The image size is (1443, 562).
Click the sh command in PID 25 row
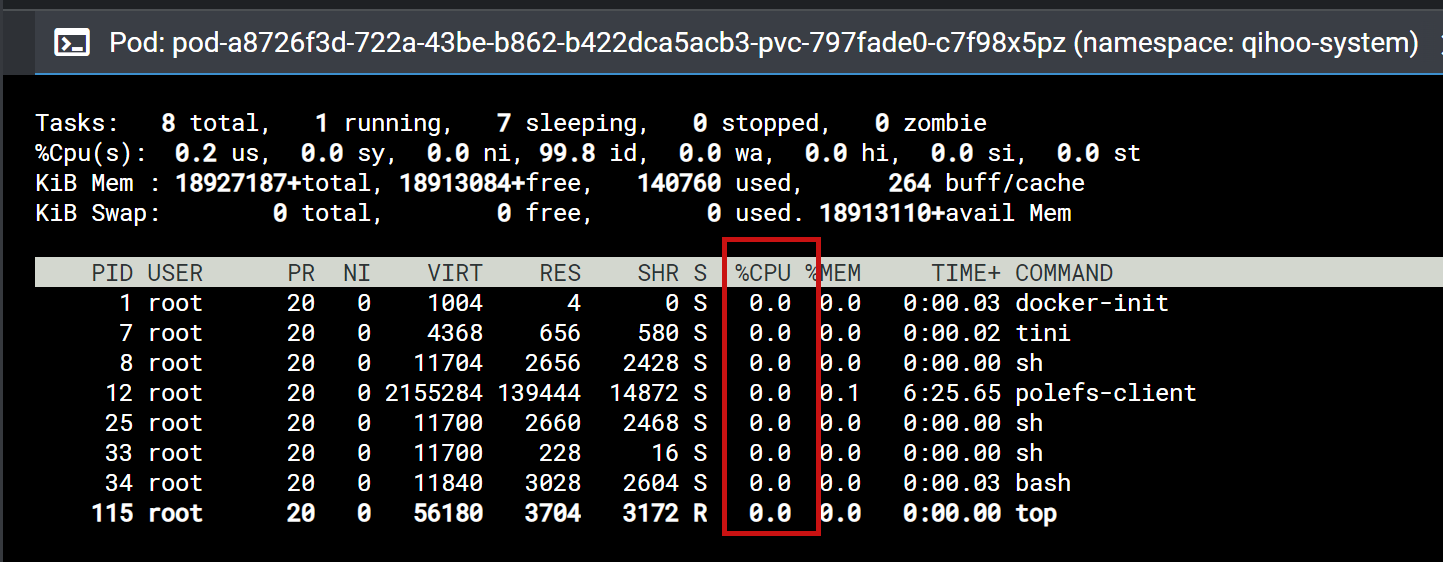pos(1029,423)
